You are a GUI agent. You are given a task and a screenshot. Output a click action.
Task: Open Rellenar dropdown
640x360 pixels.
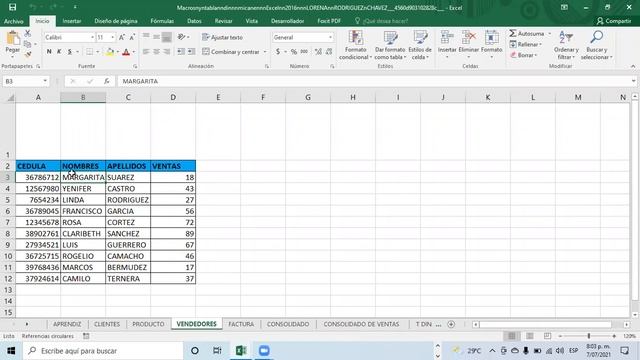click(x=526, y=44)
